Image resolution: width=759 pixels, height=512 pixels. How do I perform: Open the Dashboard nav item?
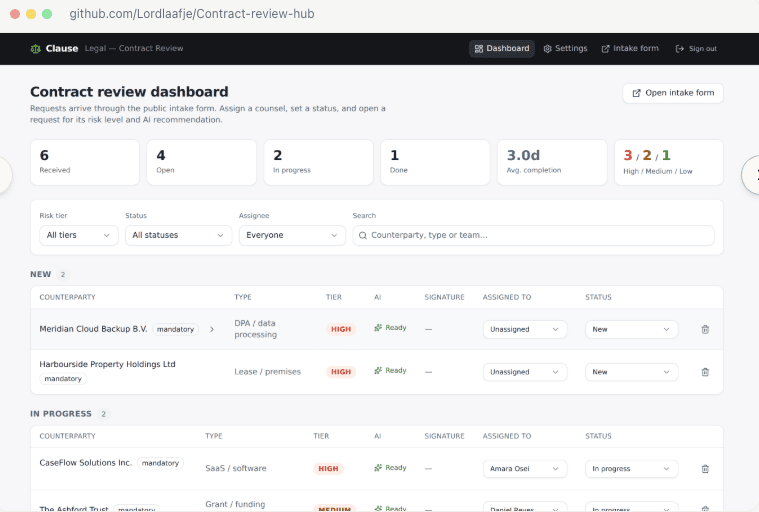click(502, 48)
